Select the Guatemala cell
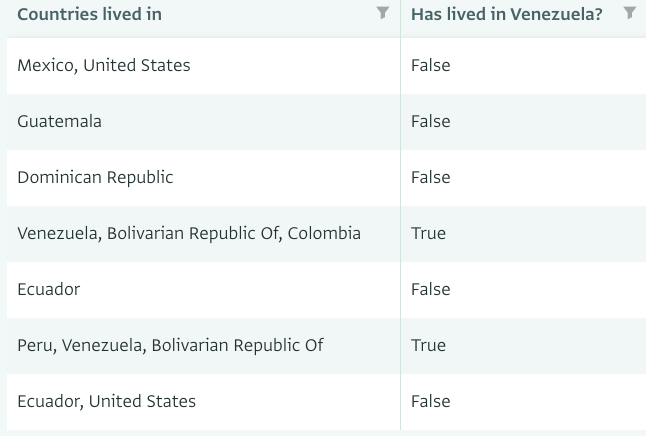The width and height of the screenshot is (646, 436). pyautogui.click(x=204, y=122)
